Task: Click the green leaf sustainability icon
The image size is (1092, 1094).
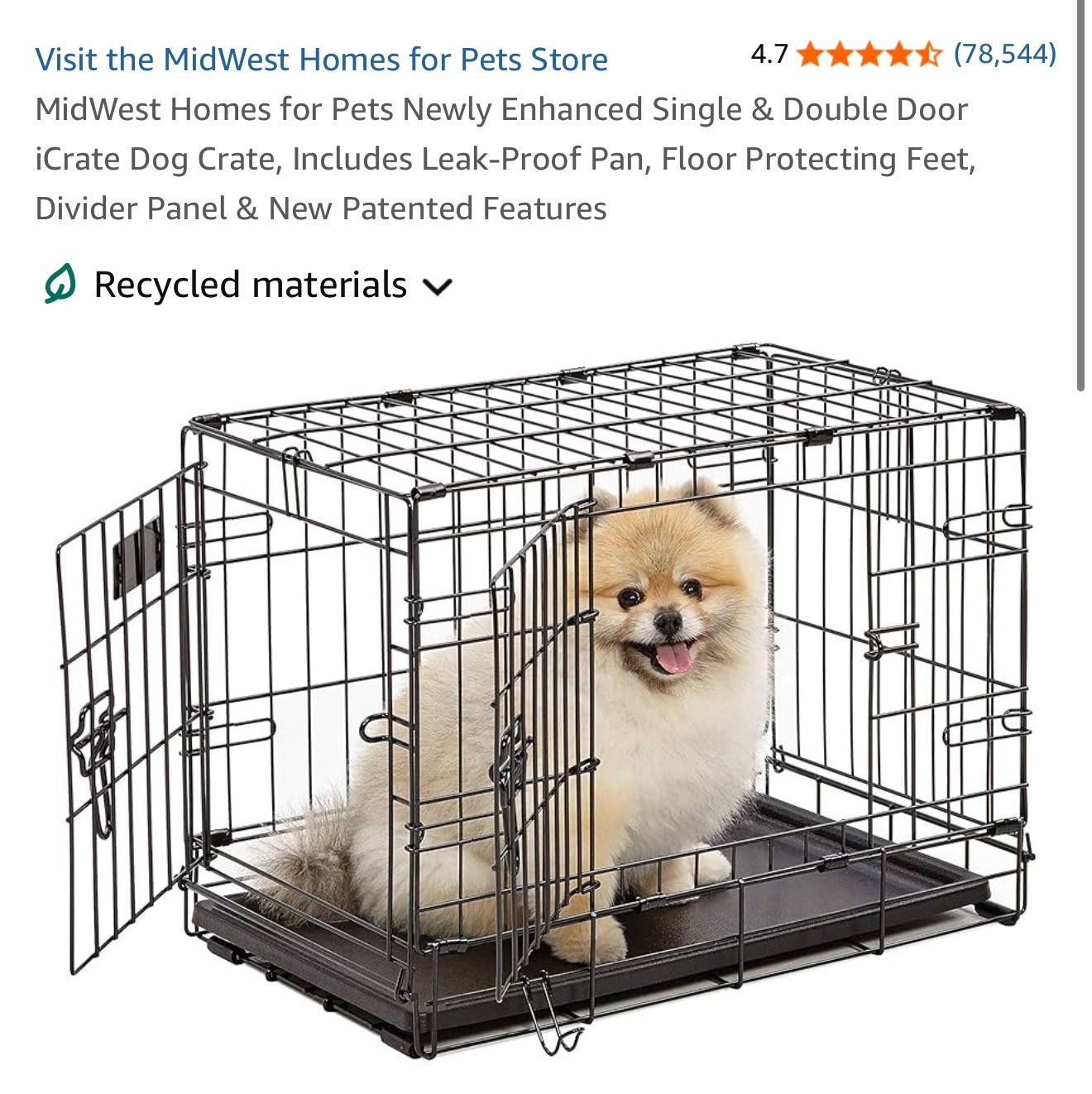Action: (60, 285)
